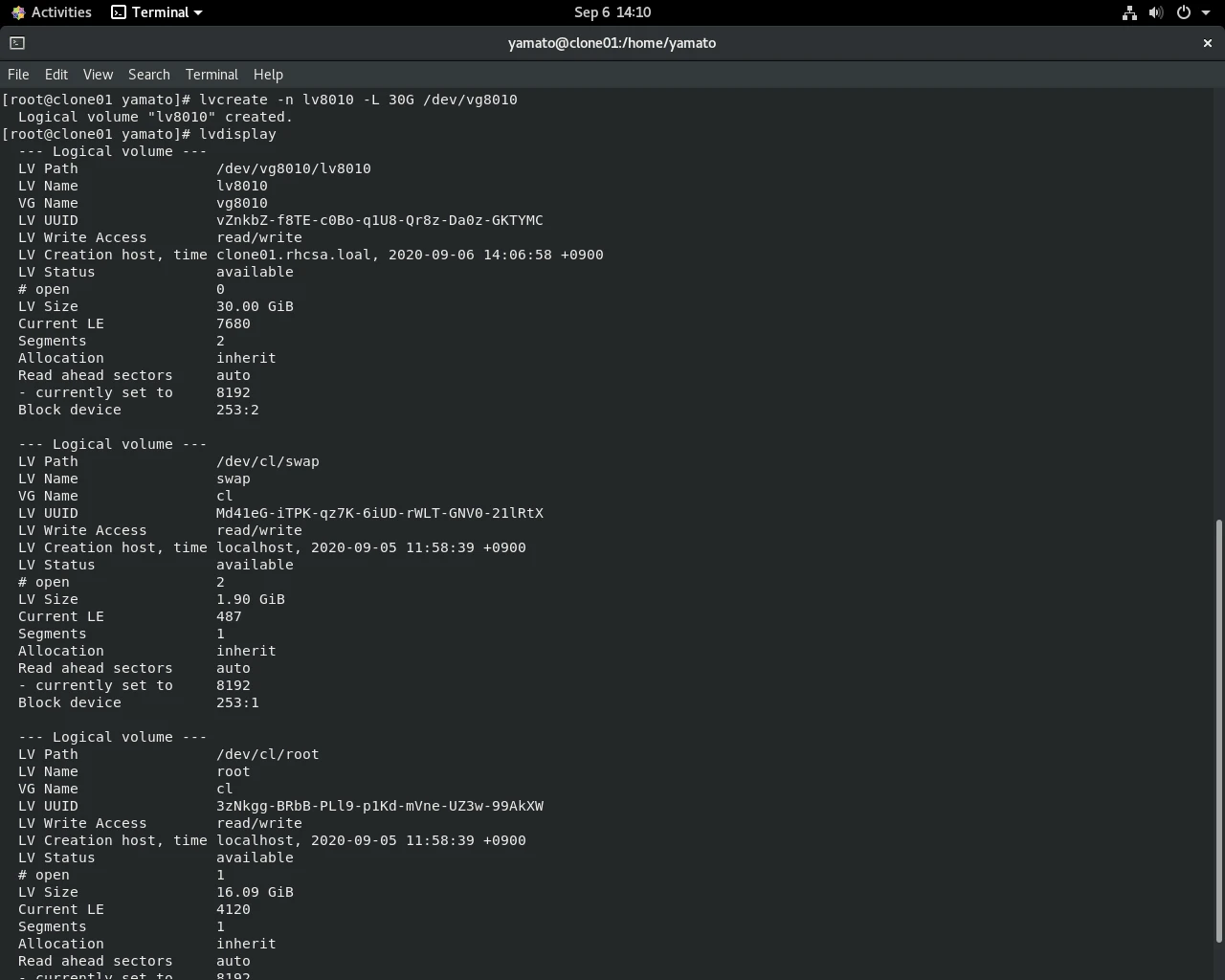Click LV UUID starting with vZnkbZ
This screenshot has width=1225, height=980.
(x=380, y=220)
